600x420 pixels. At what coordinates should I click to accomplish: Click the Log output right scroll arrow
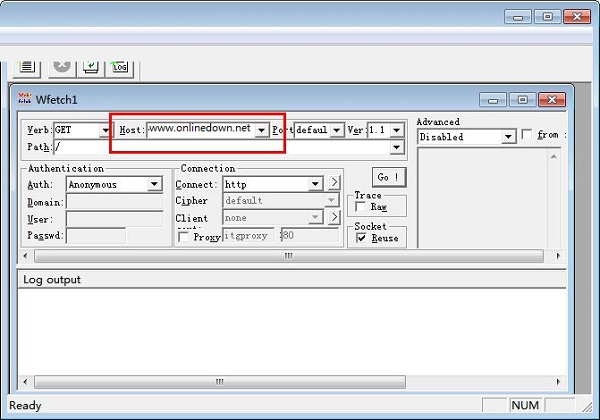[558, 382]
